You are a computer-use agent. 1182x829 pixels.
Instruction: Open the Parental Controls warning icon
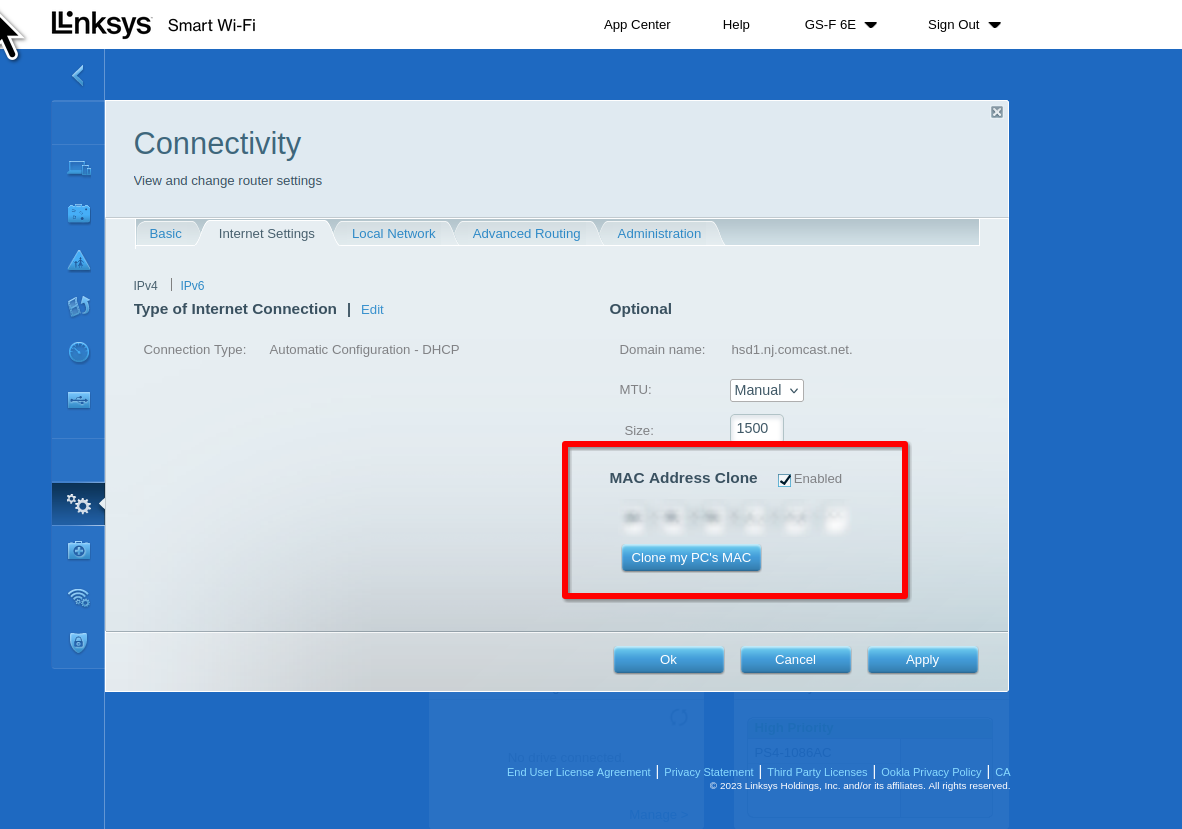click(78, 260)
